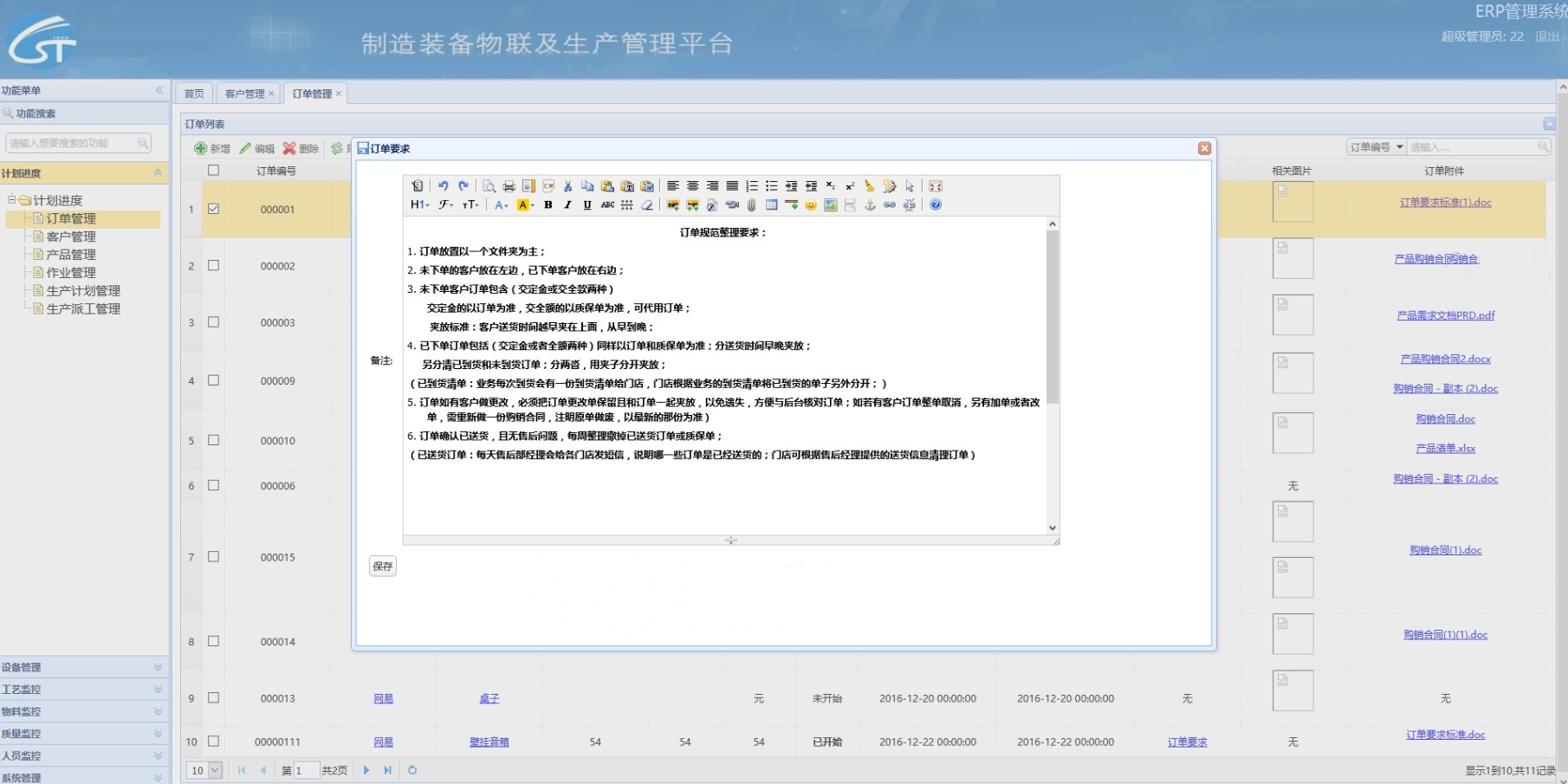The height and width of the screenshot is (784, 1568).
Task: Open the page size dropdown showing 10
Action: click(205, 770)
